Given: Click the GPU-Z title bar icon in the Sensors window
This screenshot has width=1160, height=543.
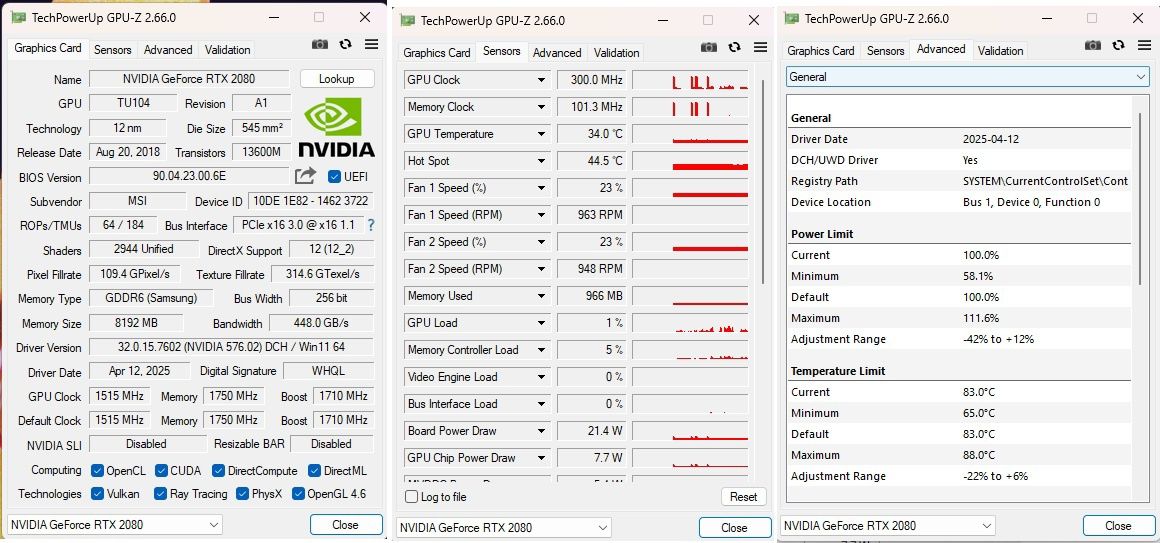Looking at the screenshot, I should tap(407, 20).
